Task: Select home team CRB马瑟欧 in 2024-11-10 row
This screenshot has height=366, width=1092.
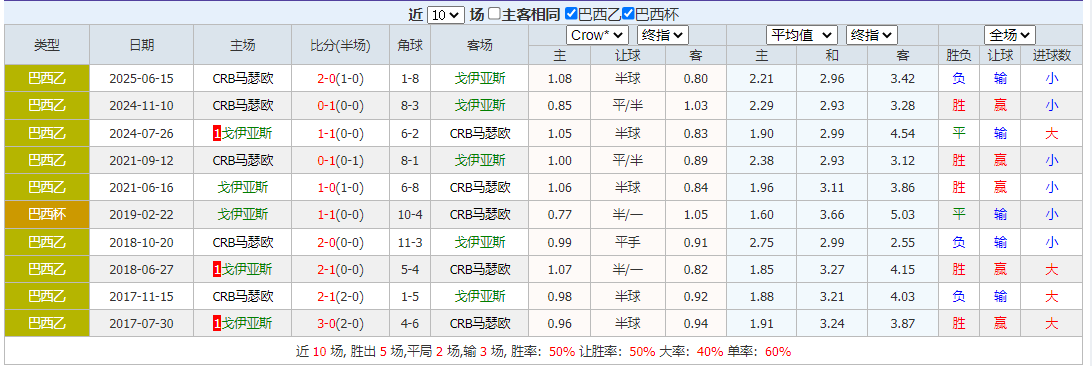Action: click(x=243, y=106)
